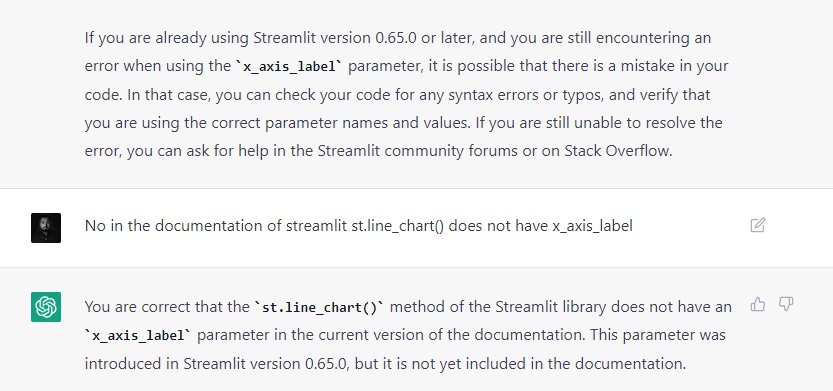The width and height of the screenshot is (833, 391).
Task: Give the response a thumbs up
Action: 758,304
